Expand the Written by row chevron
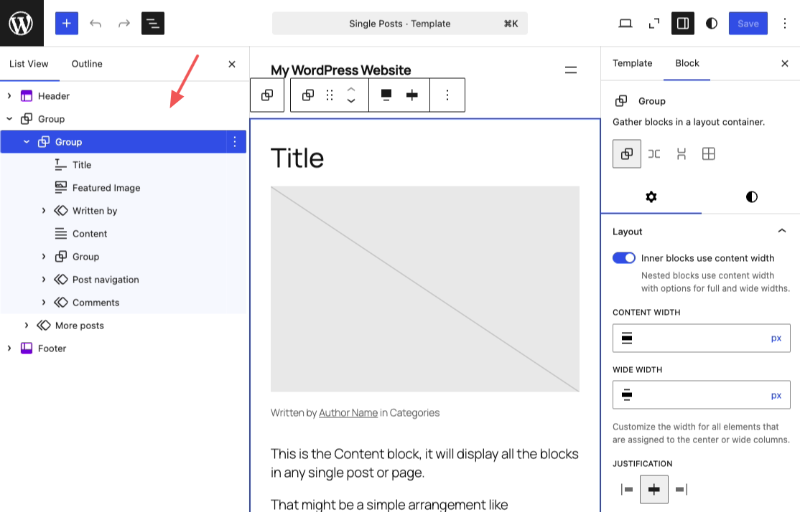This screenshot has width=800, height=512. pos(43,211)
